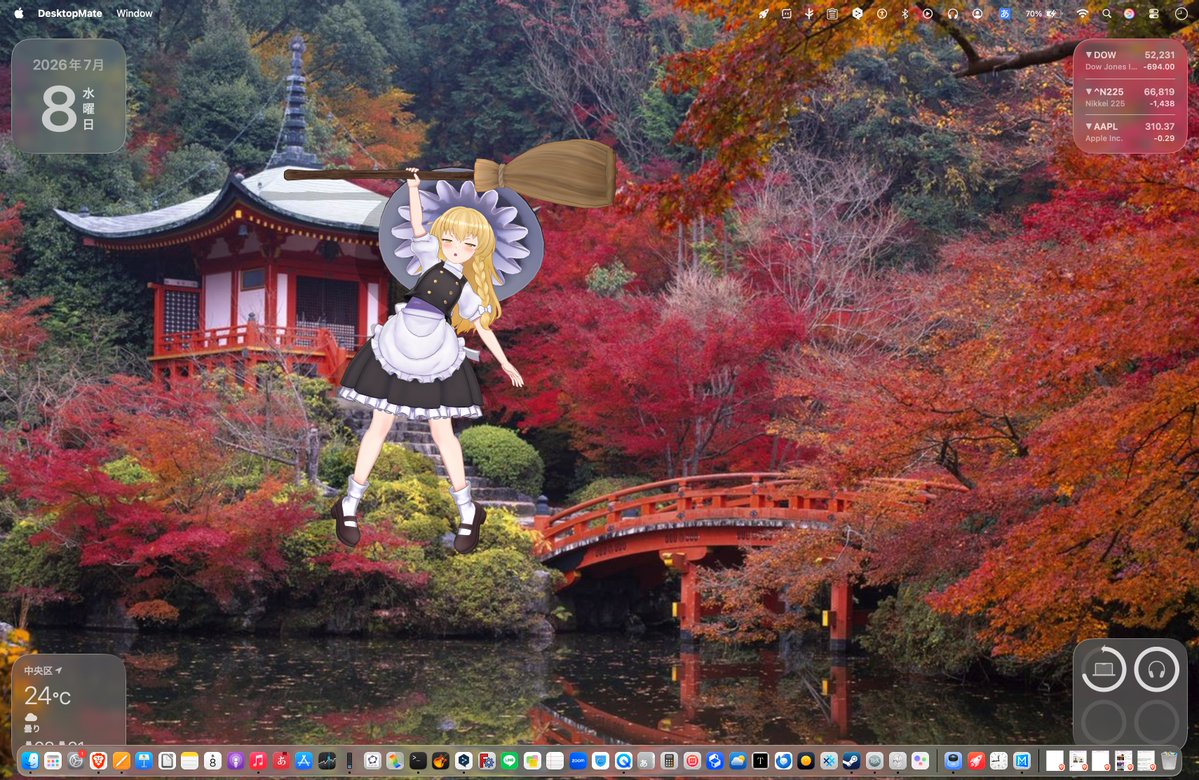Open Steam from the Dock
This screenshot has height=780, width=1199.
point(851,761)
